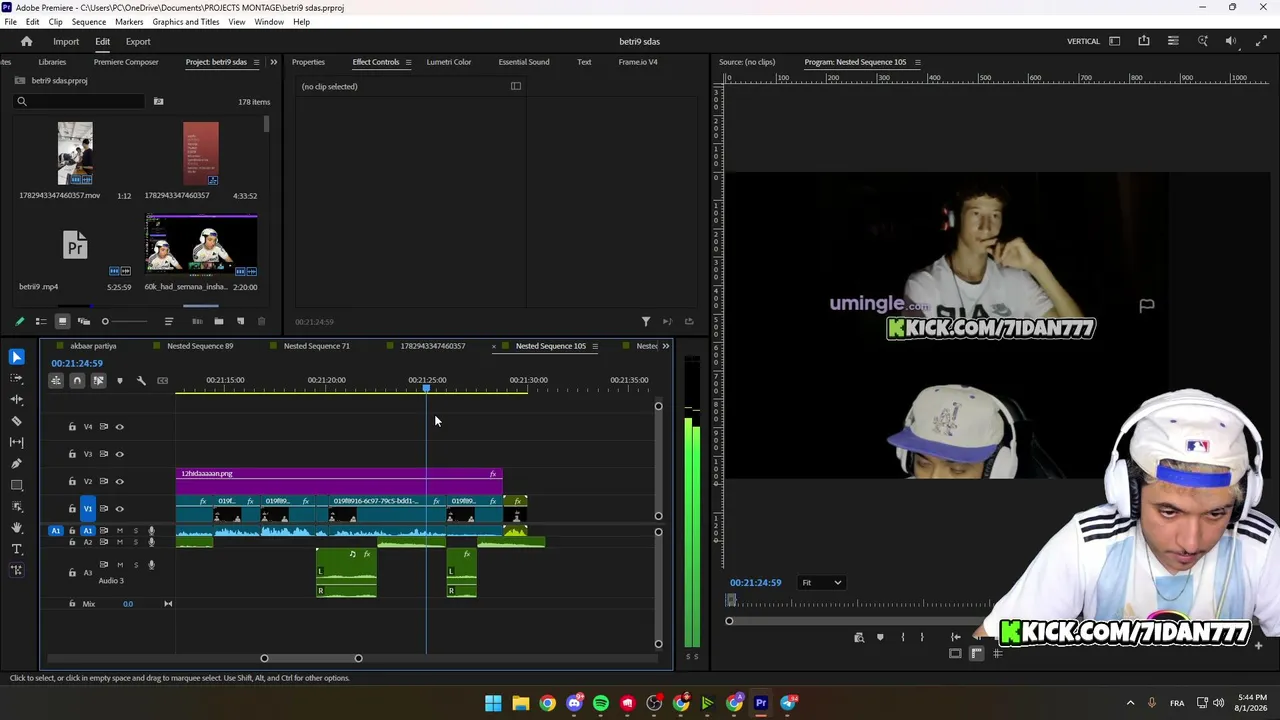This screenshot has width=1280, height=720.
Task: Switch Project panel to Freeform View
Action: [84, 321]
